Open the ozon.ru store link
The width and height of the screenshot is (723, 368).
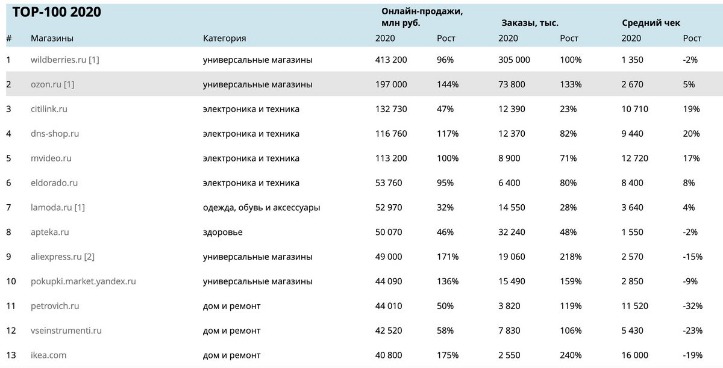(x=46, y=84)
